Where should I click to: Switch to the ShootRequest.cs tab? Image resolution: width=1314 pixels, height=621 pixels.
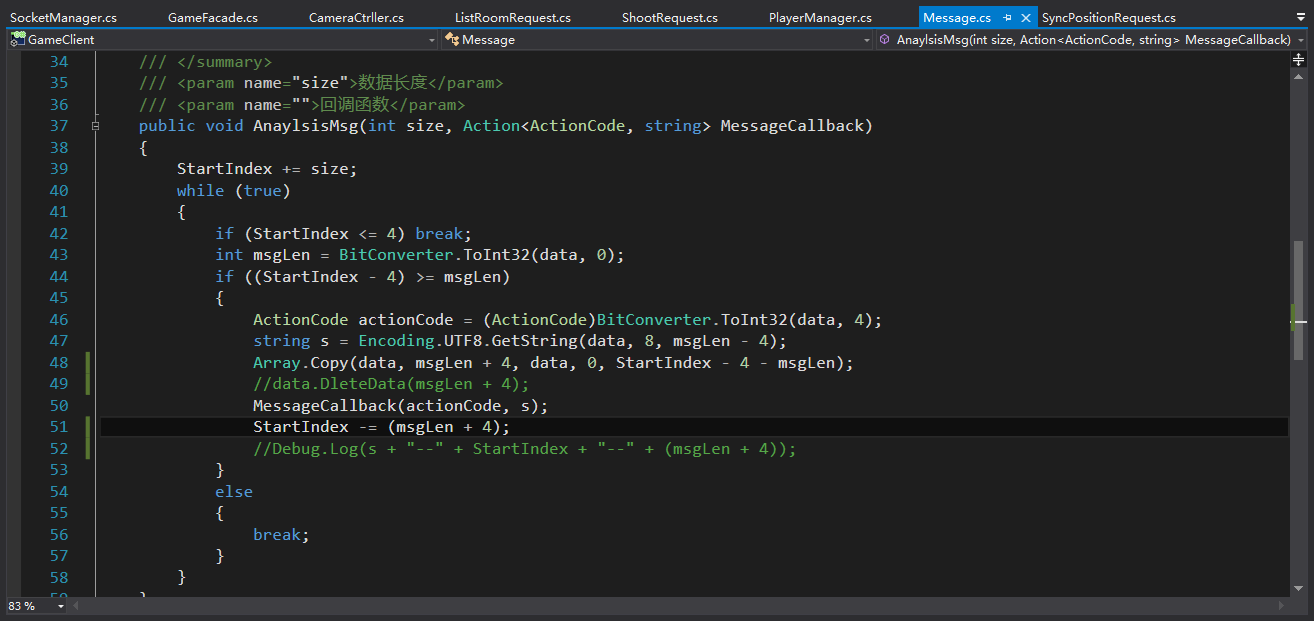pyautogui.click(x=670, y=18)
